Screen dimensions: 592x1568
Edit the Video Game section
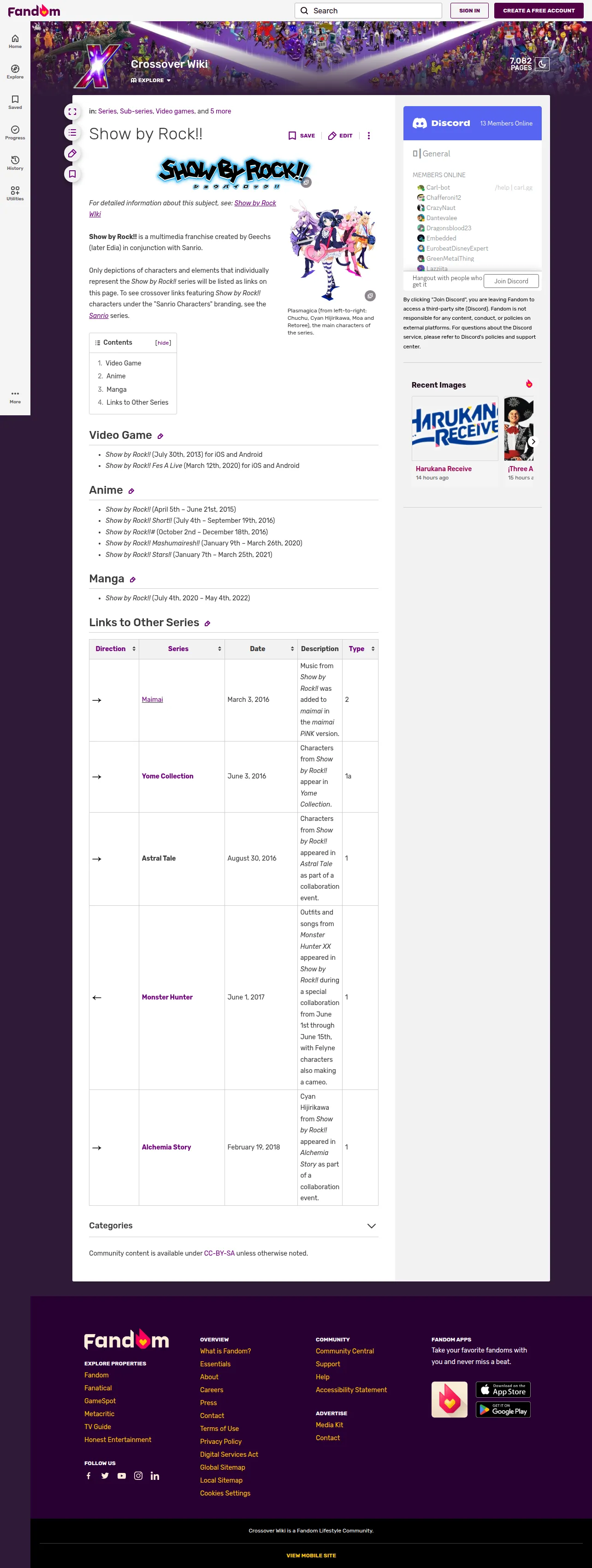click(160, 437)
